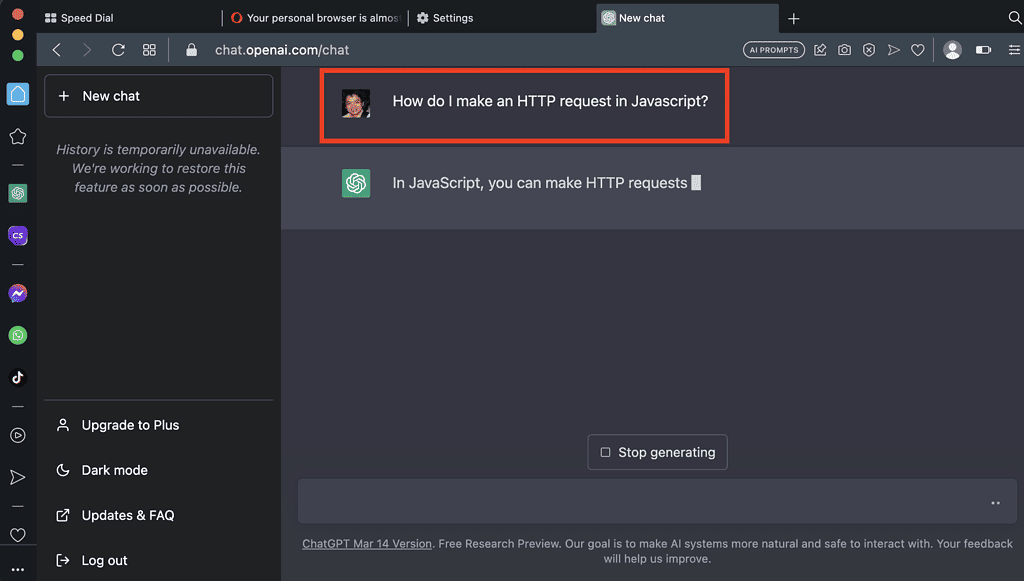Screen dimensions: 1024x581
Task: Open TikTok in the sidebar
Action: (18, 377)
